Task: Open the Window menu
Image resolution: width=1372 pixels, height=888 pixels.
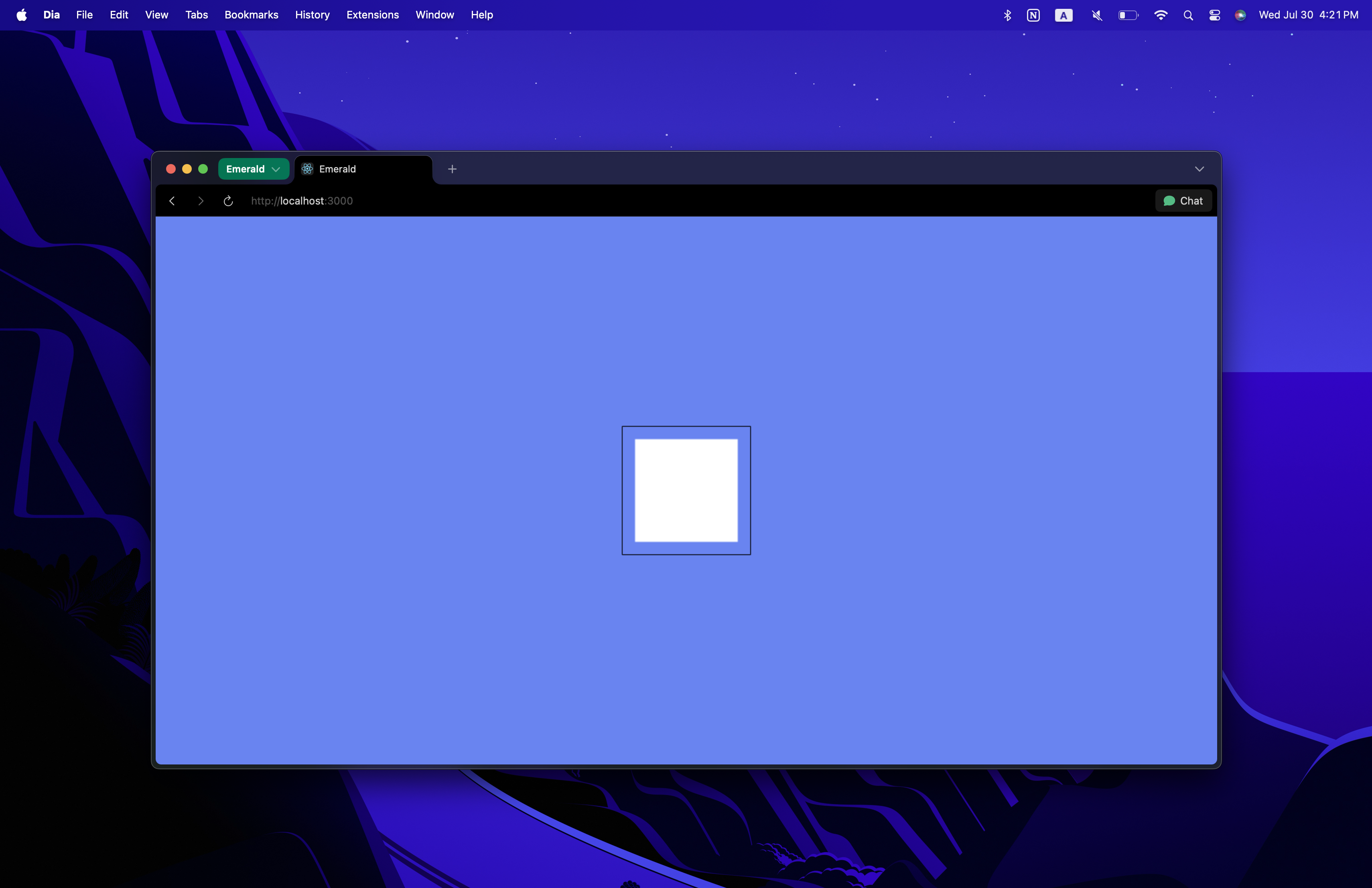Action: pos(434,15)
